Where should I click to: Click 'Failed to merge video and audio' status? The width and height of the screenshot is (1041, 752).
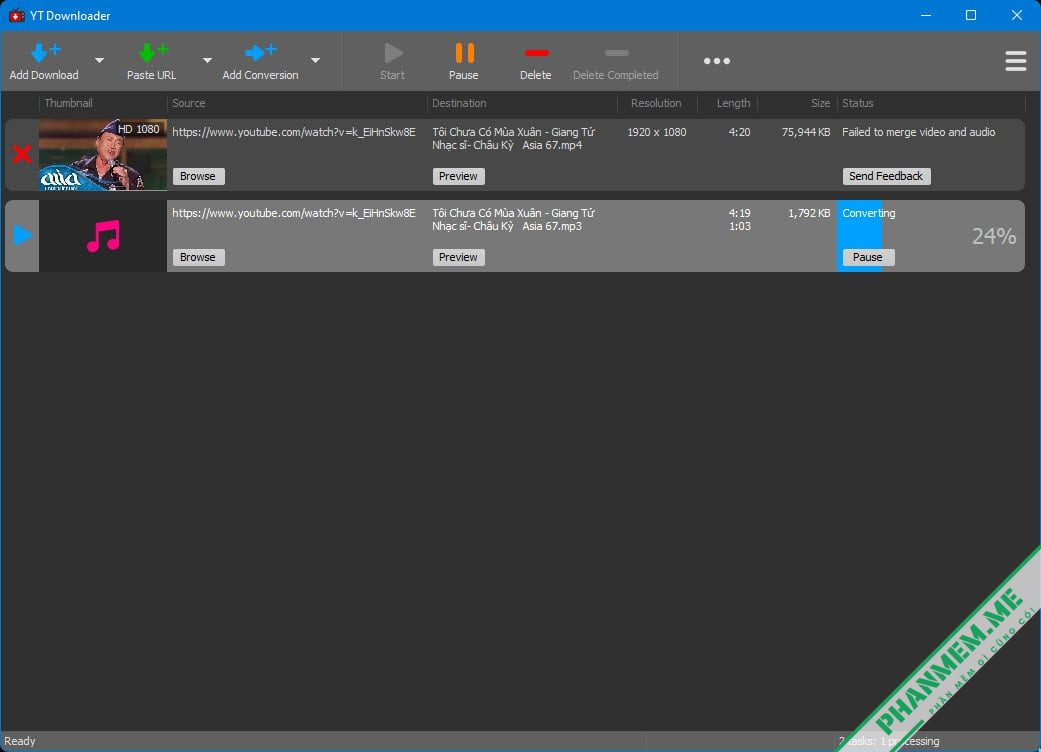coord(919,132)
